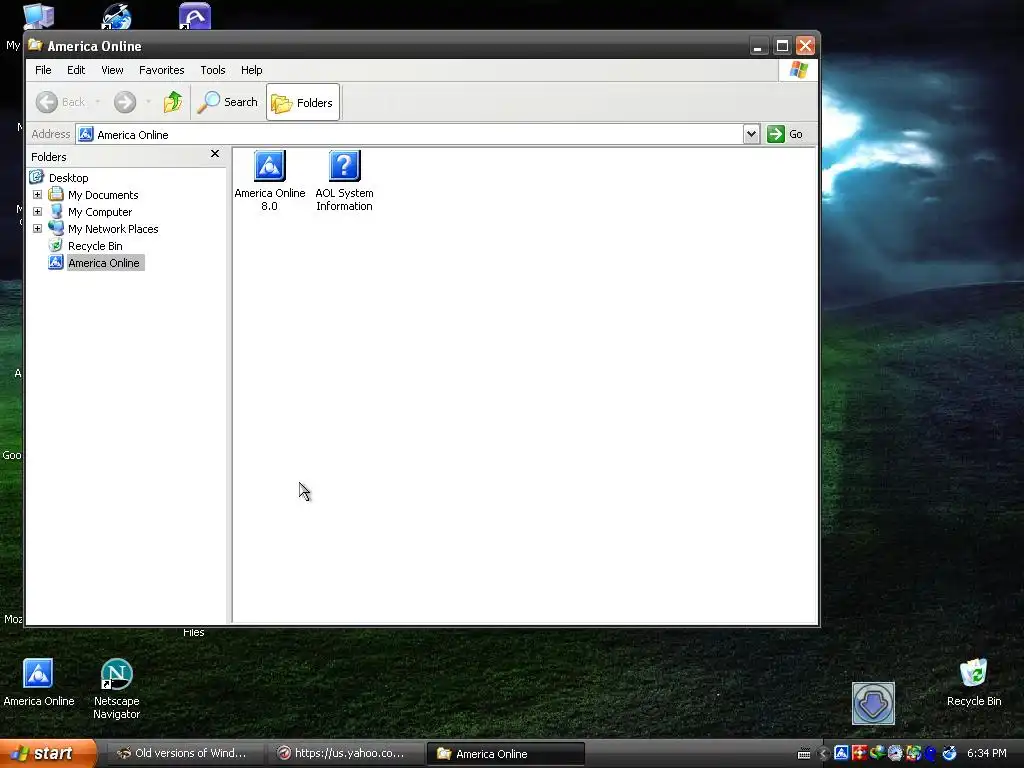Open the Tools menu
1024x768 pixels.
212,70
